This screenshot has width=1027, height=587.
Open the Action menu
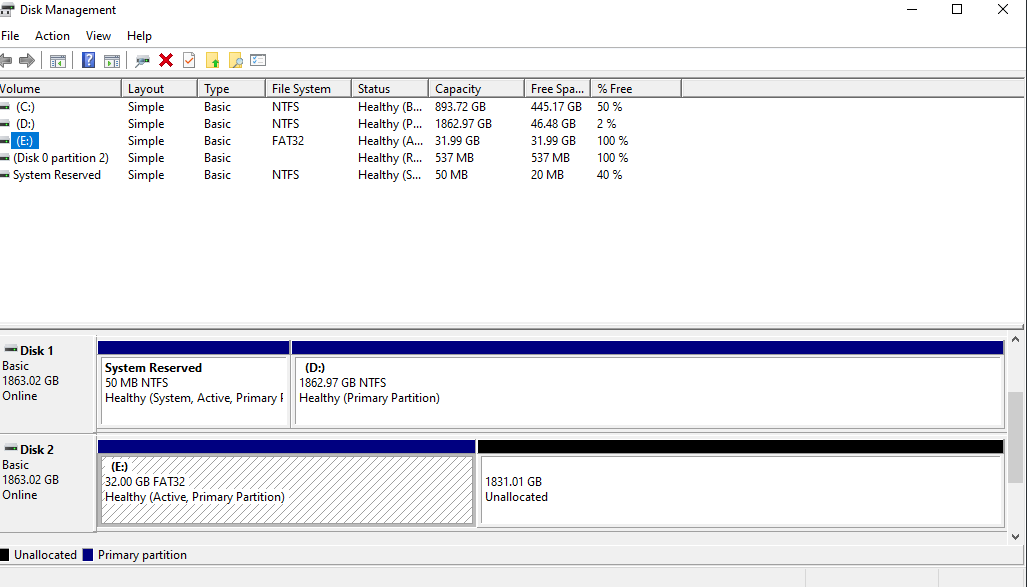[x=52, y=36]
